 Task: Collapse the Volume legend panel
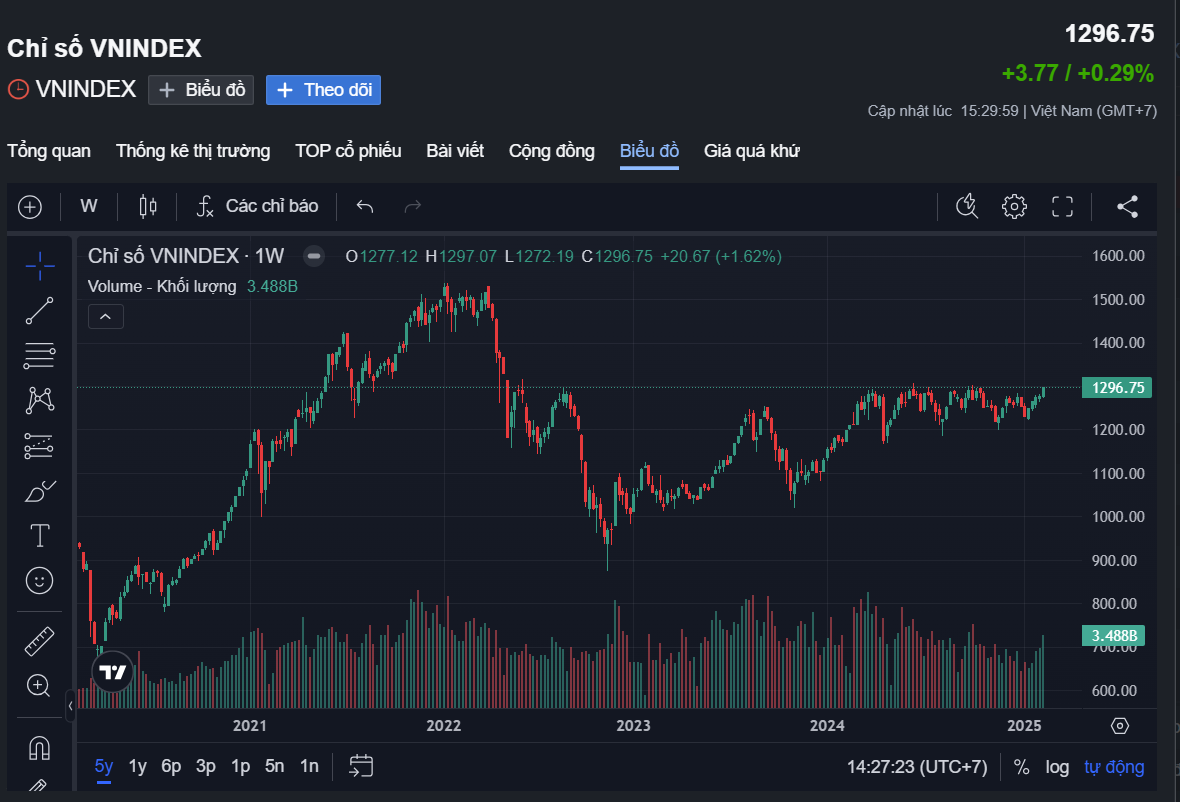coord(106,316)
